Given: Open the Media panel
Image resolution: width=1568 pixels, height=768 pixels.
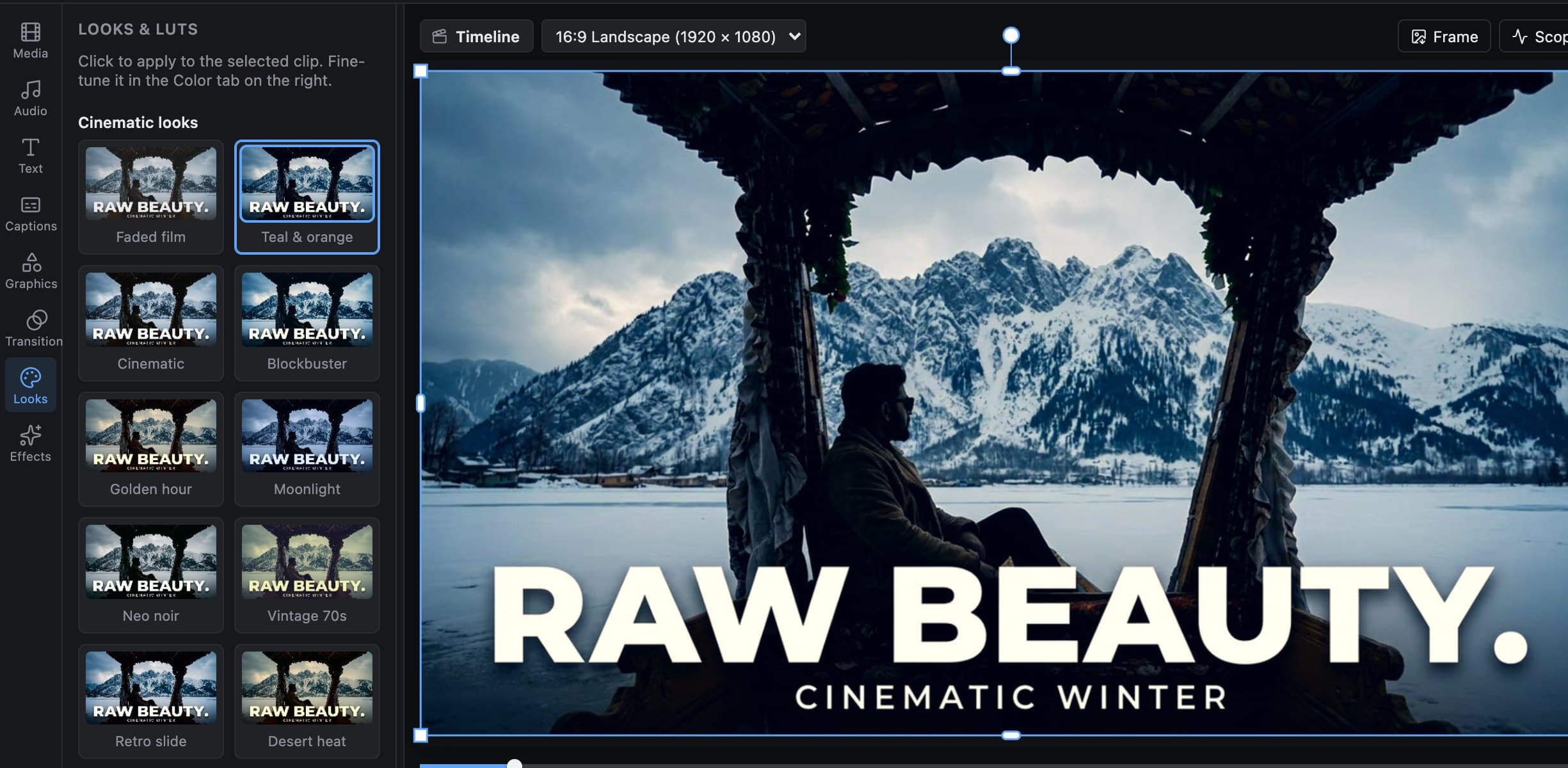Looking at the screenshot, I should (x=30, y=40).
